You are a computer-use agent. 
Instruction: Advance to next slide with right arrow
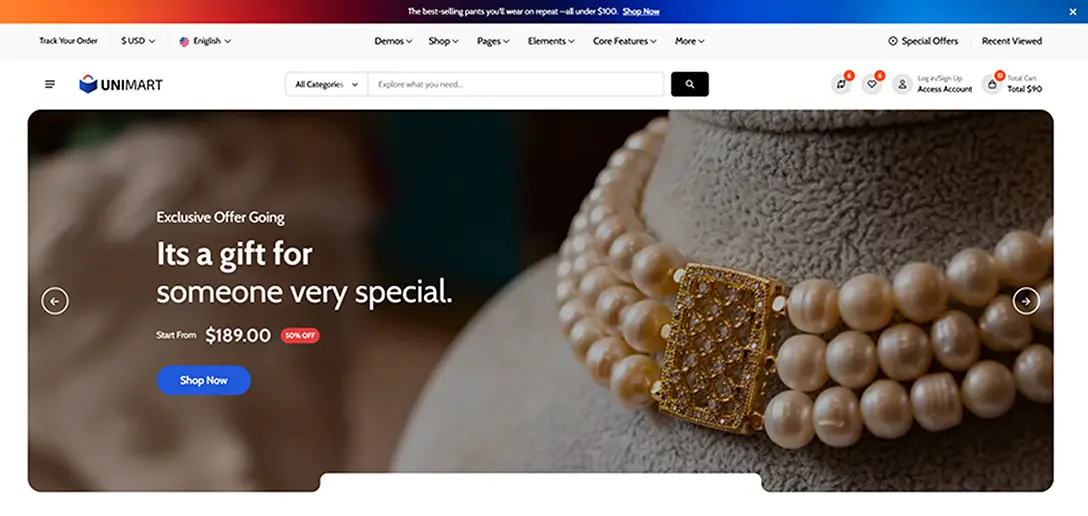coord(1026,301)
